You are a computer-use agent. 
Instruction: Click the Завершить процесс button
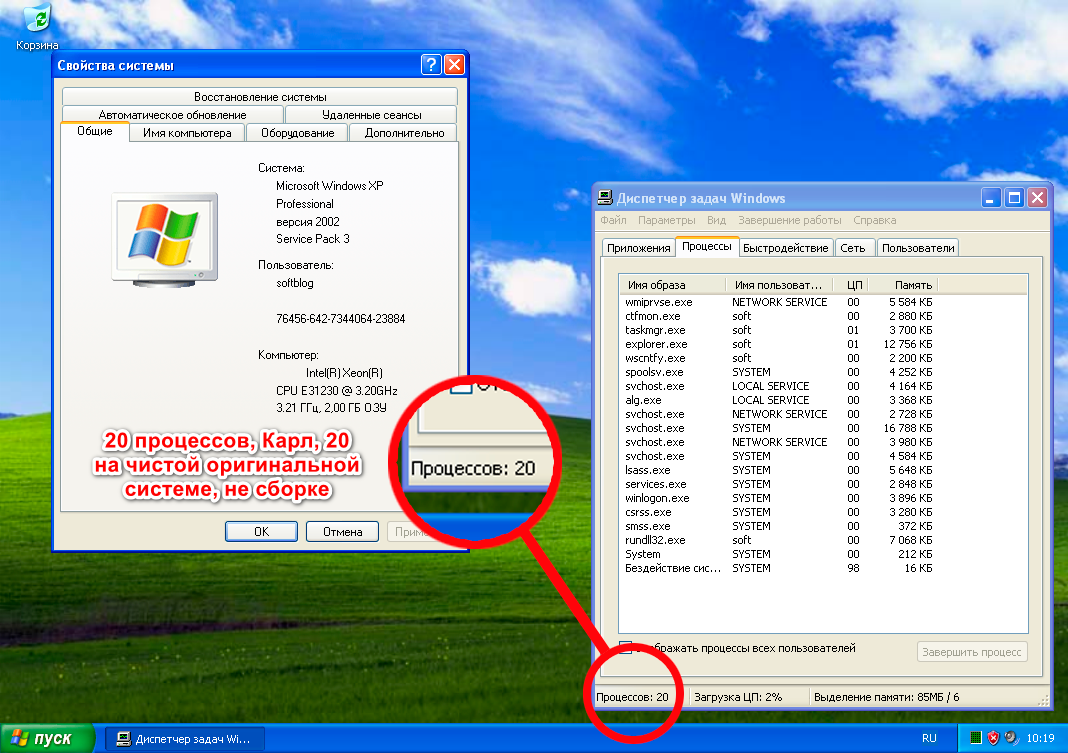(972, 652)
